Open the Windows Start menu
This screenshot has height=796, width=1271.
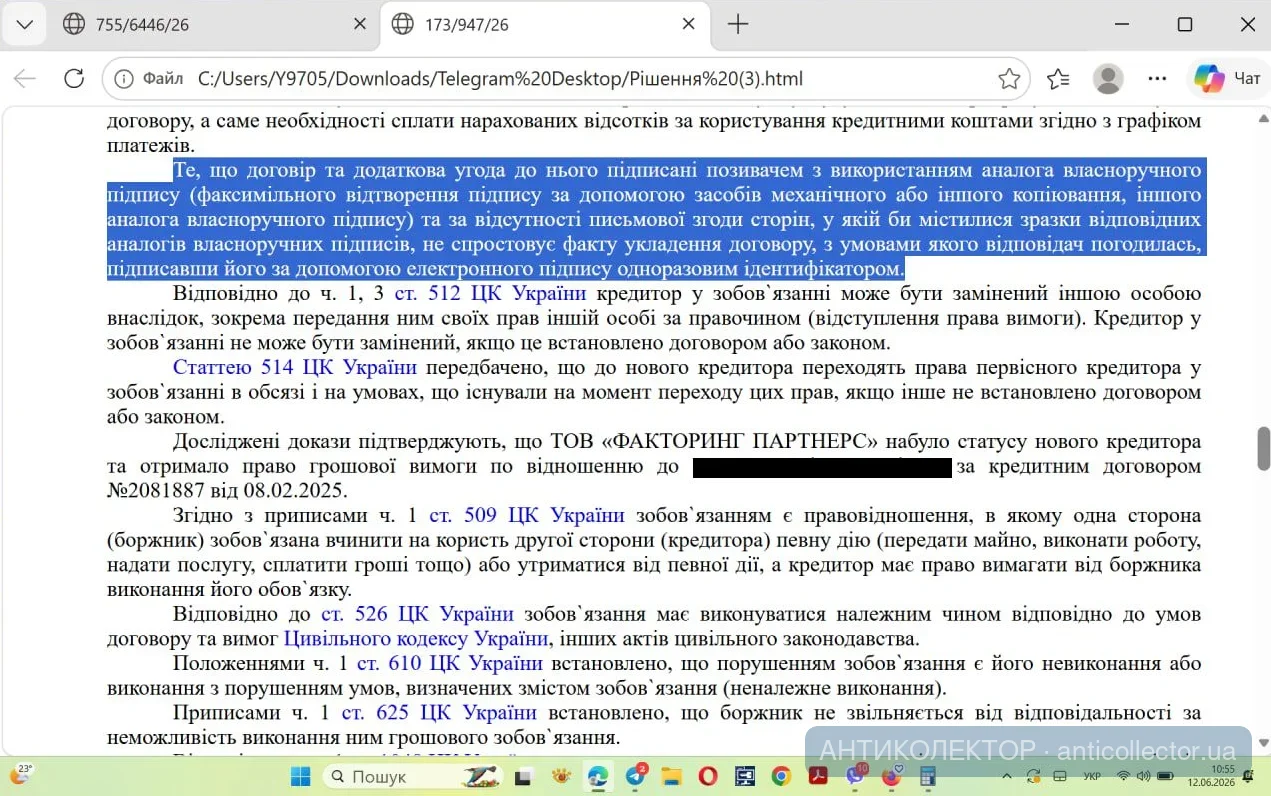(x=300, y=776)
